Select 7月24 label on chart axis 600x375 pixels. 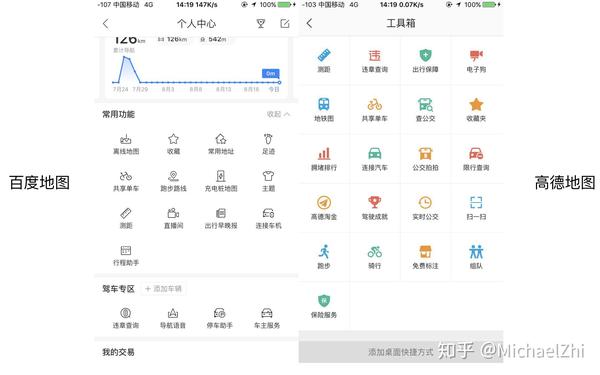[x=121, y=89]
